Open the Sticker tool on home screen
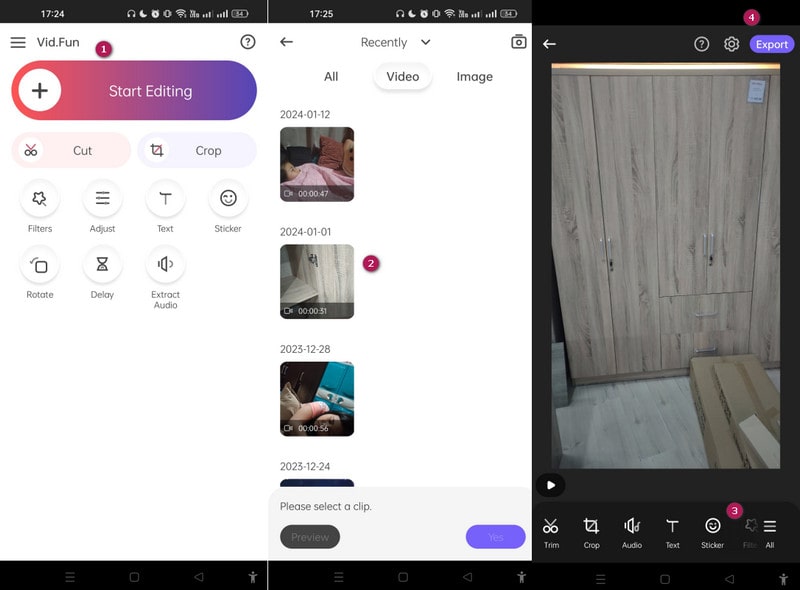 point(228,199)
